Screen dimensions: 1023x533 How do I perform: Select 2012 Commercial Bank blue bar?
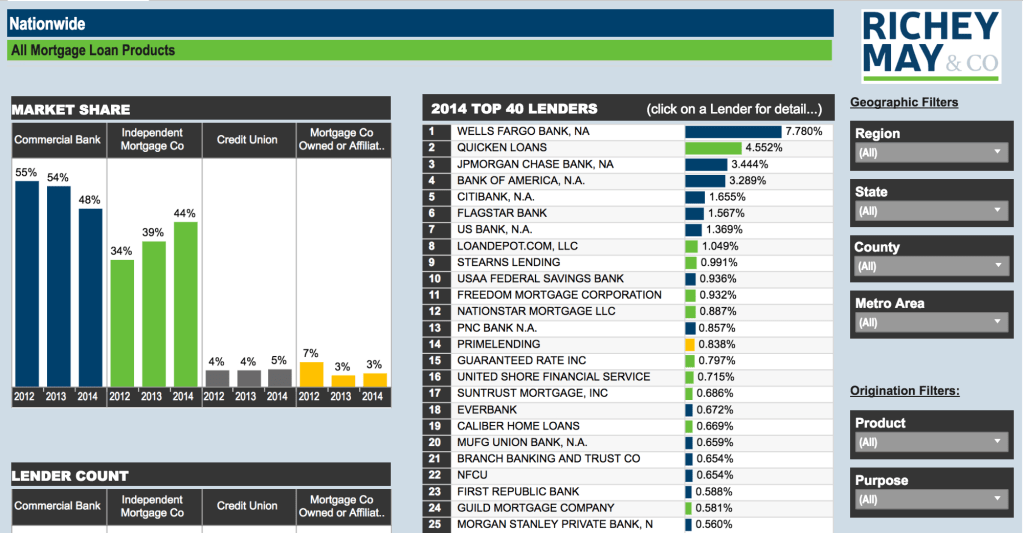(27, 283)
